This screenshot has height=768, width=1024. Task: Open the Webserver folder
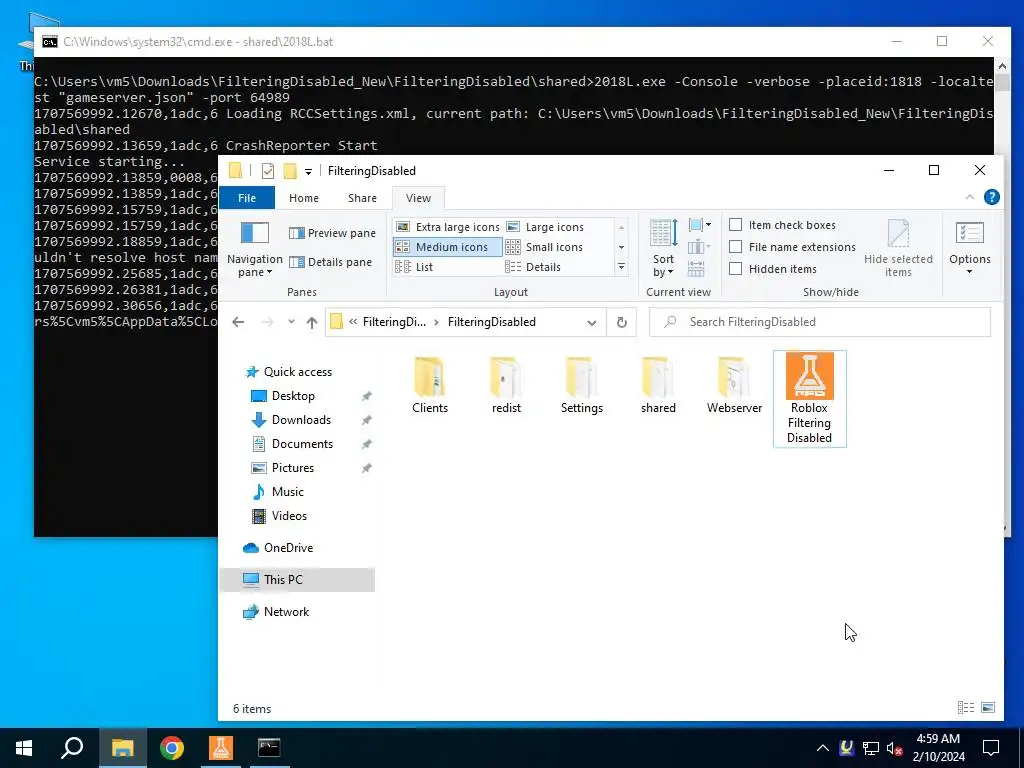coord(734,385)
